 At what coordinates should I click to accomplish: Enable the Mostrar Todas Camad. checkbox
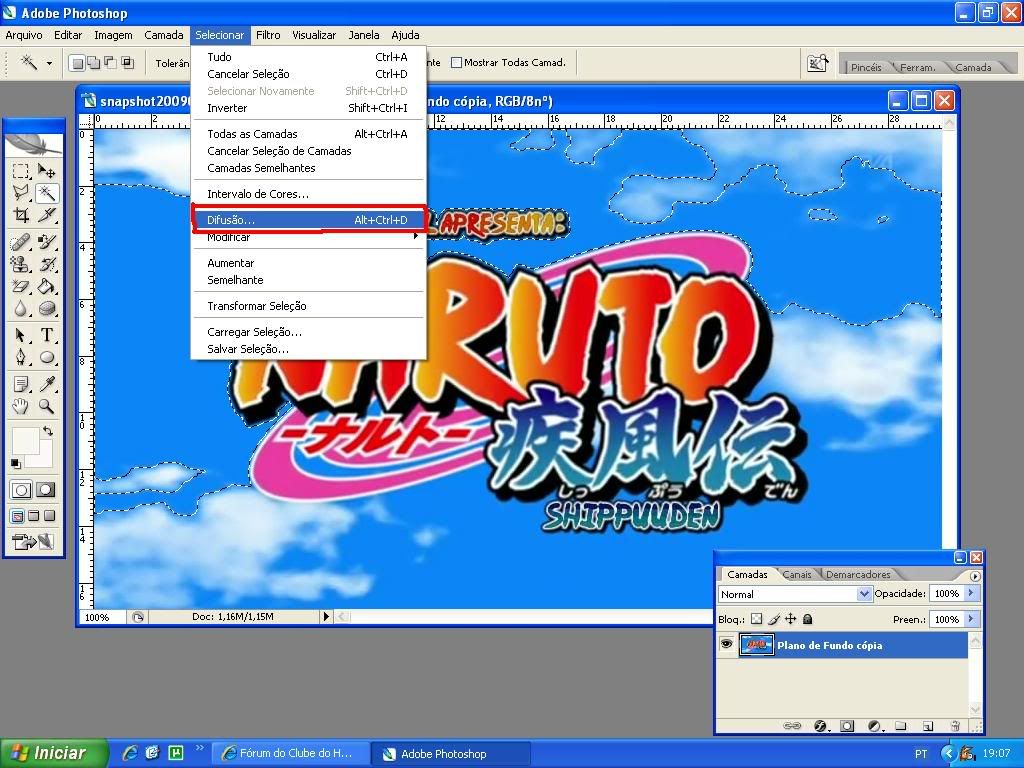[x=457, y=63]
